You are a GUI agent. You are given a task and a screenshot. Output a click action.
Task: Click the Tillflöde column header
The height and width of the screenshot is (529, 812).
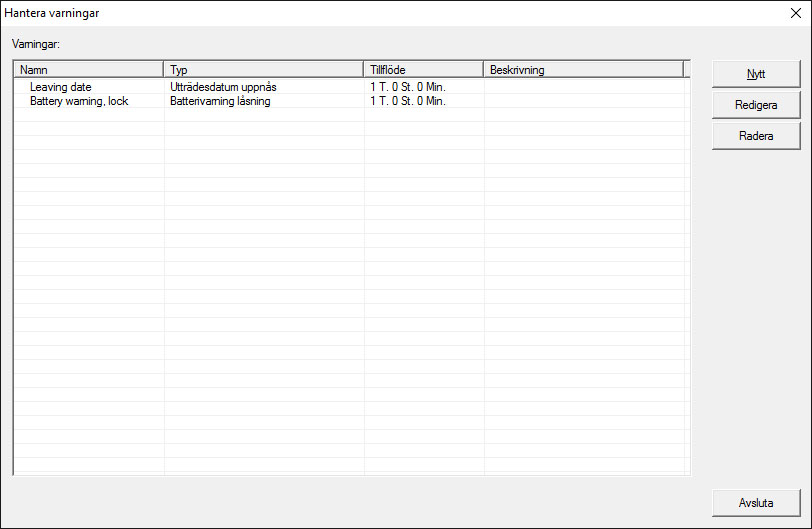pos(423,70)
